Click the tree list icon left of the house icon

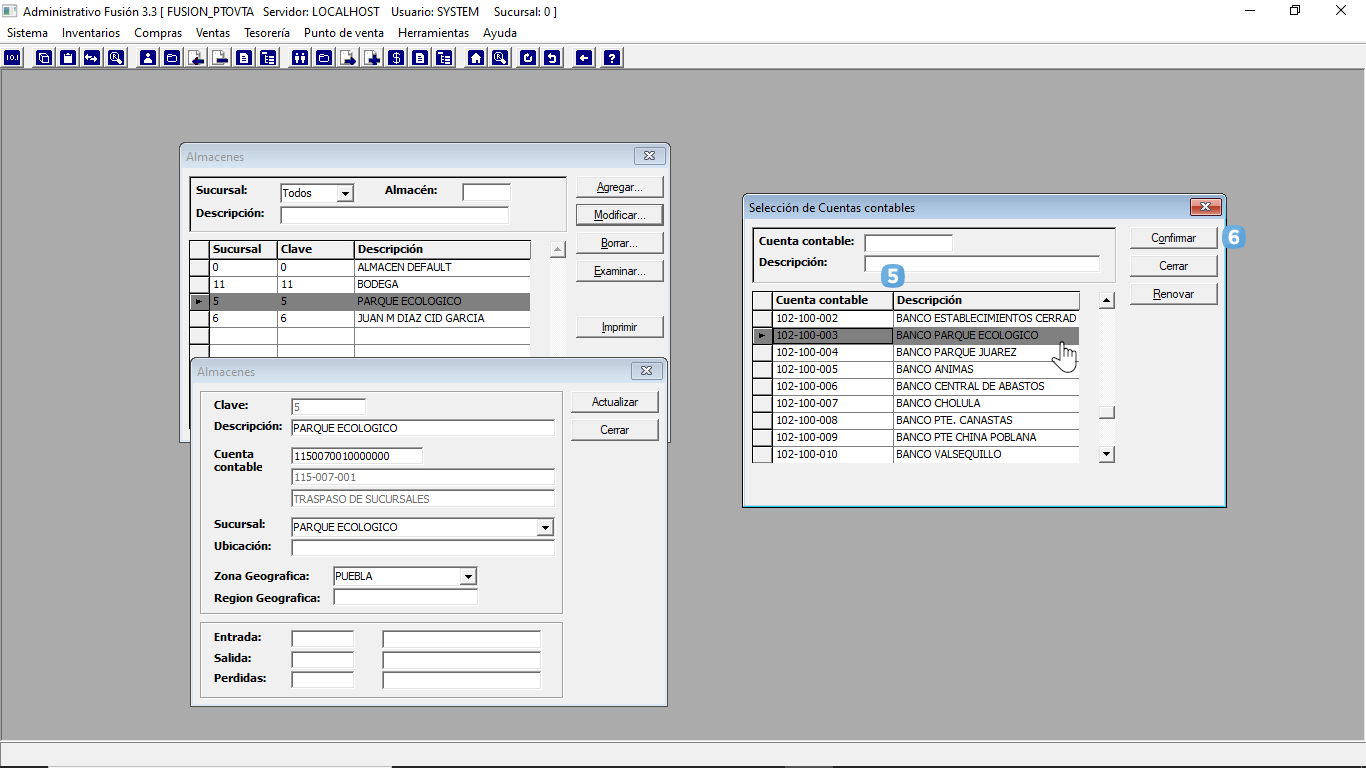(444, 58)
